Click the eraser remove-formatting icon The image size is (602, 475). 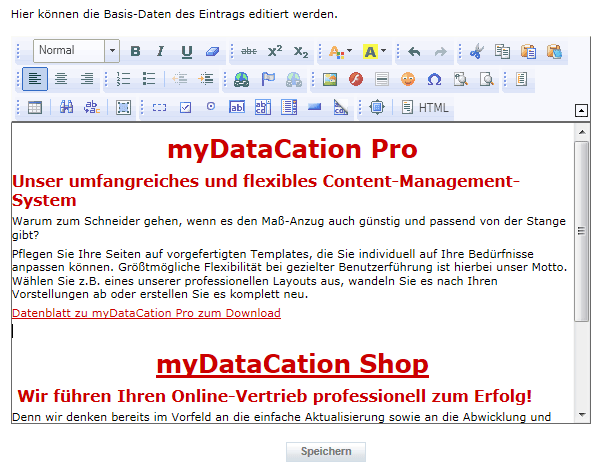(x=212, y=51)
